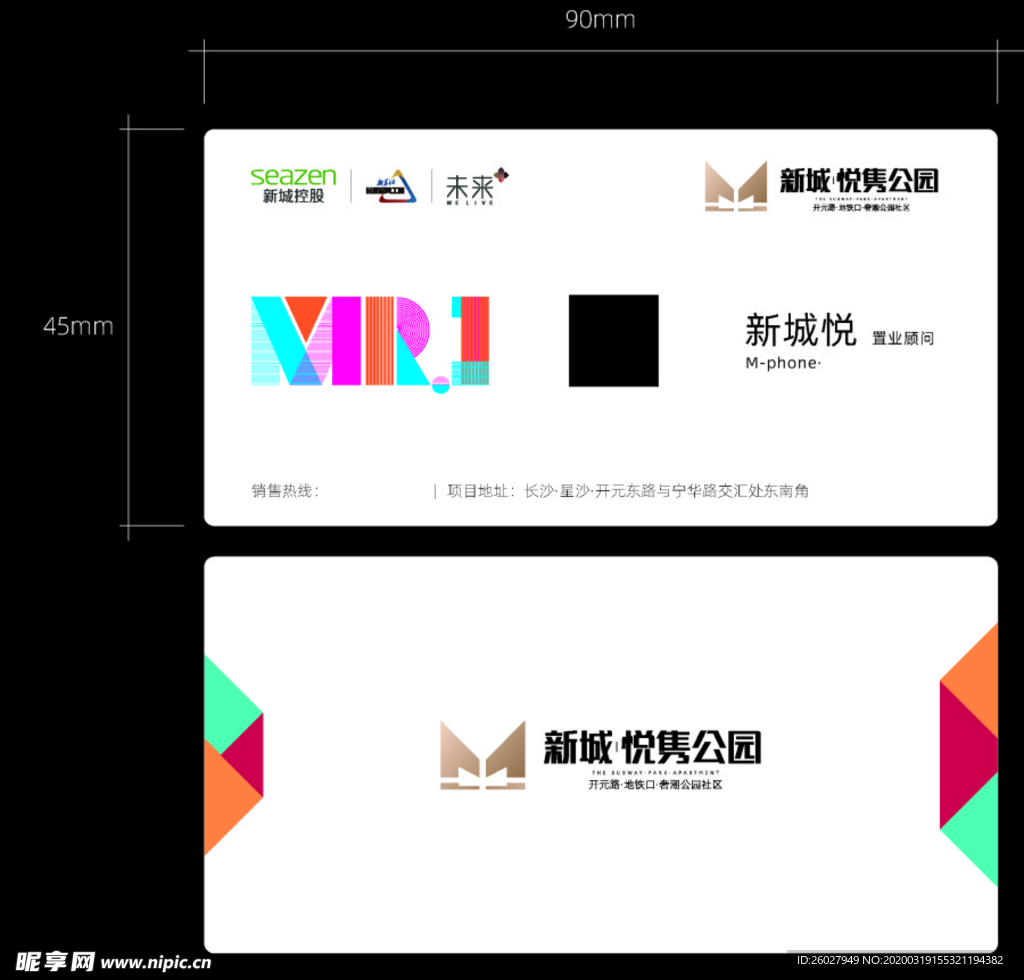This screenshot has height=980, width=1024.
Task: Select the M-phone text line
Action: coord(782,363)
